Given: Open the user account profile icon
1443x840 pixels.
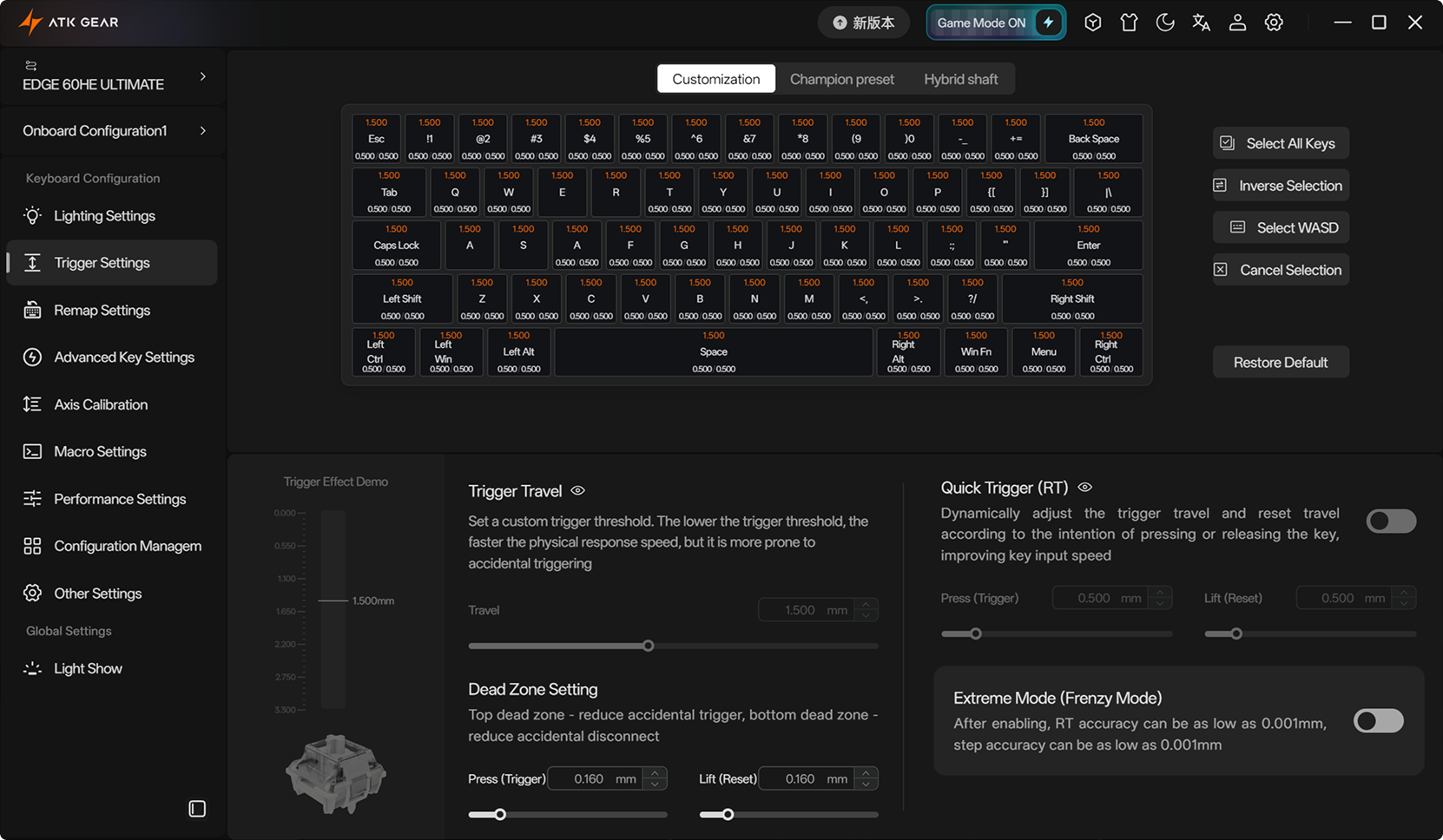Looking at the screenshot, I should [1237, 23].
